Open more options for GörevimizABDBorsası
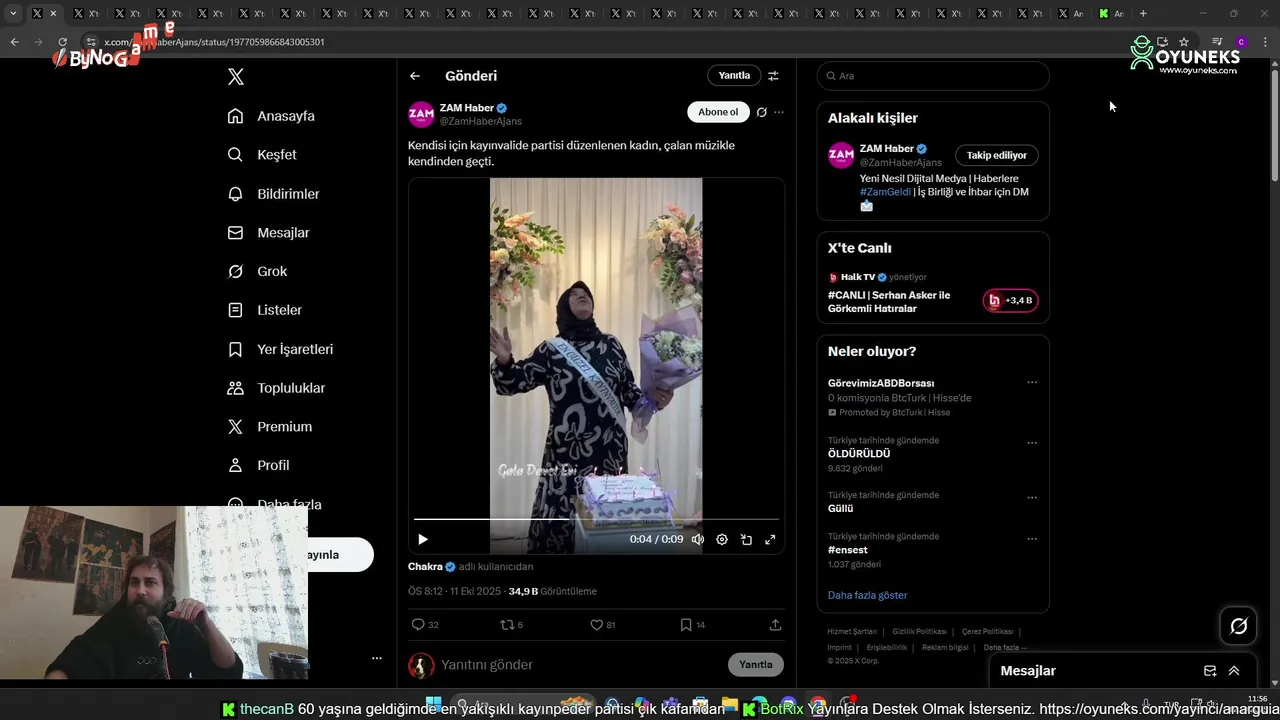Viewport: 1280px width, 720px height. point(1032,383)
